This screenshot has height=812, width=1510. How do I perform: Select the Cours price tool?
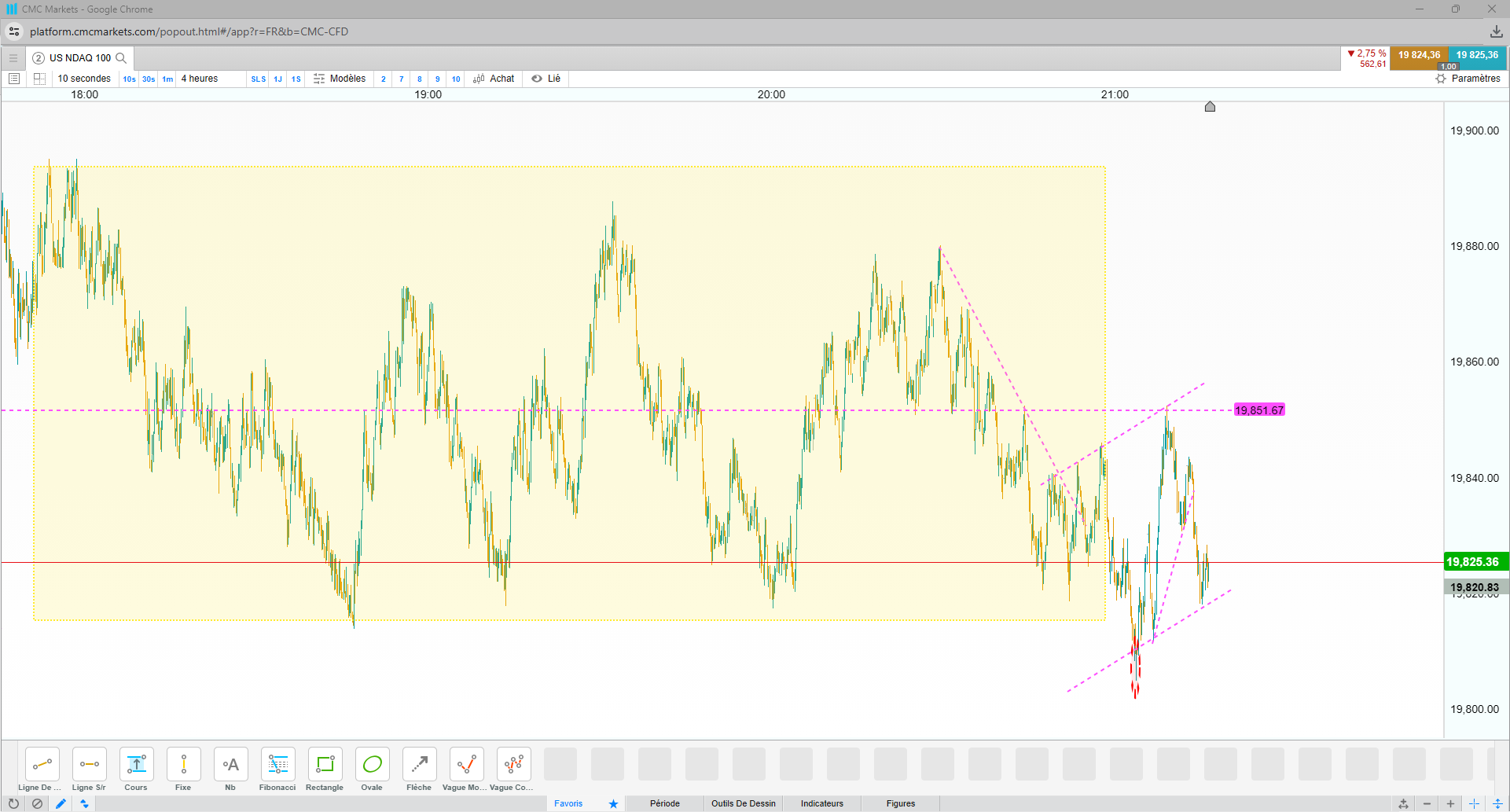coord(137,764)
